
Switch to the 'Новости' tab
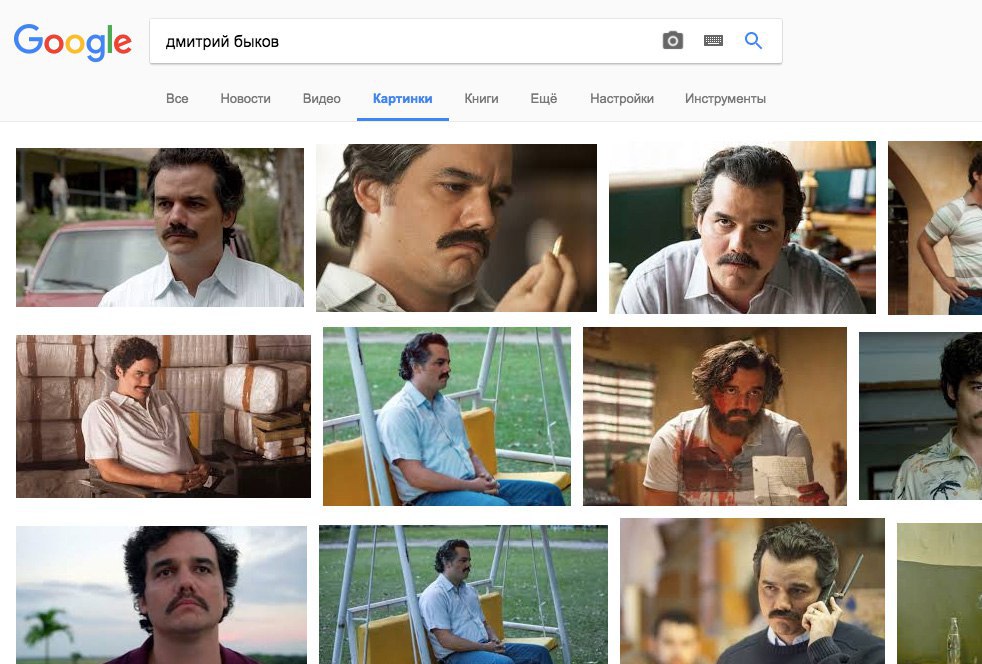point(246,98)
